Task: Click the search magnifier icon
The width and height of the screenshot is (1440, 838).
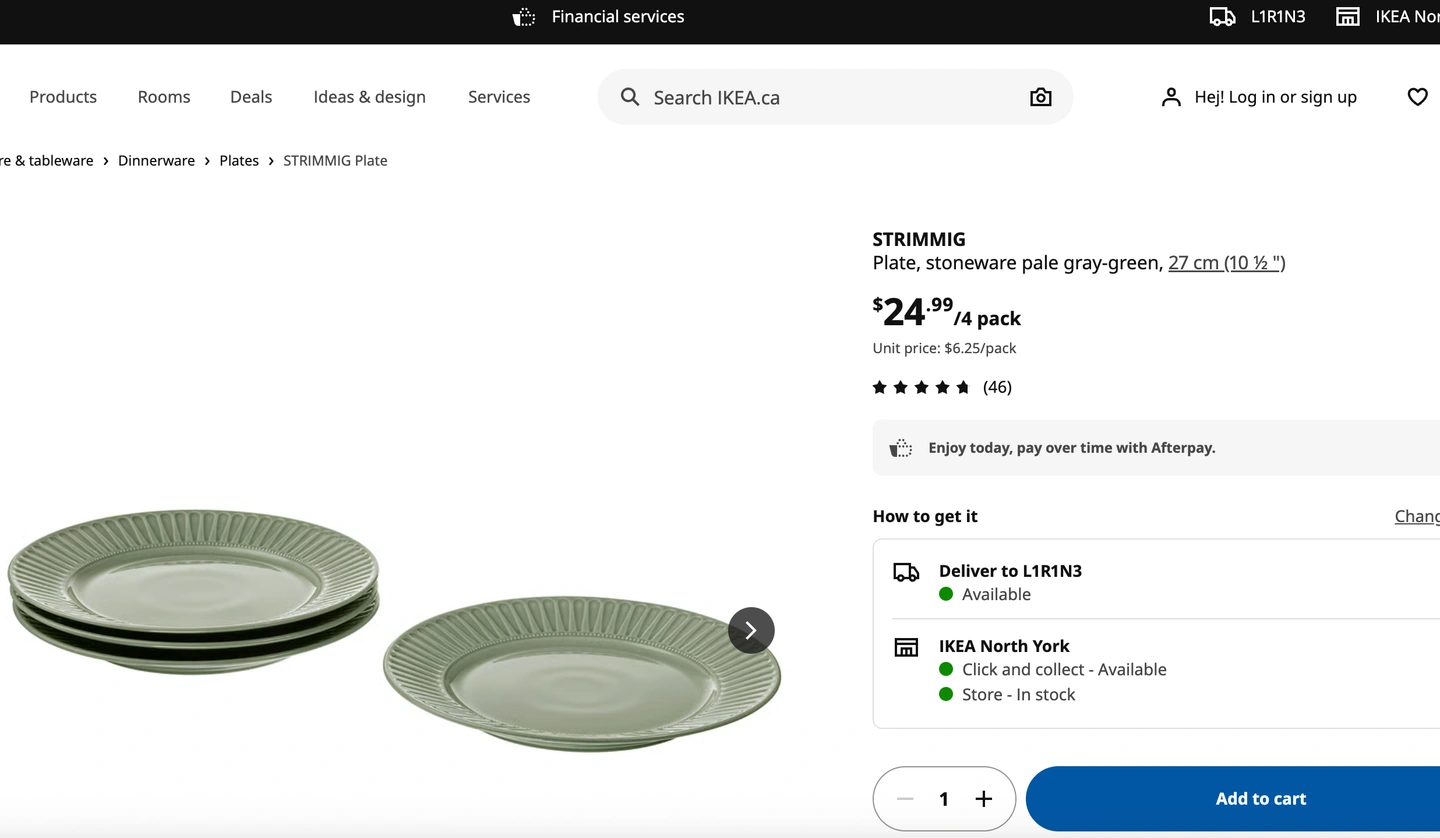Action: pyautogui.click(x=630, y=97)
